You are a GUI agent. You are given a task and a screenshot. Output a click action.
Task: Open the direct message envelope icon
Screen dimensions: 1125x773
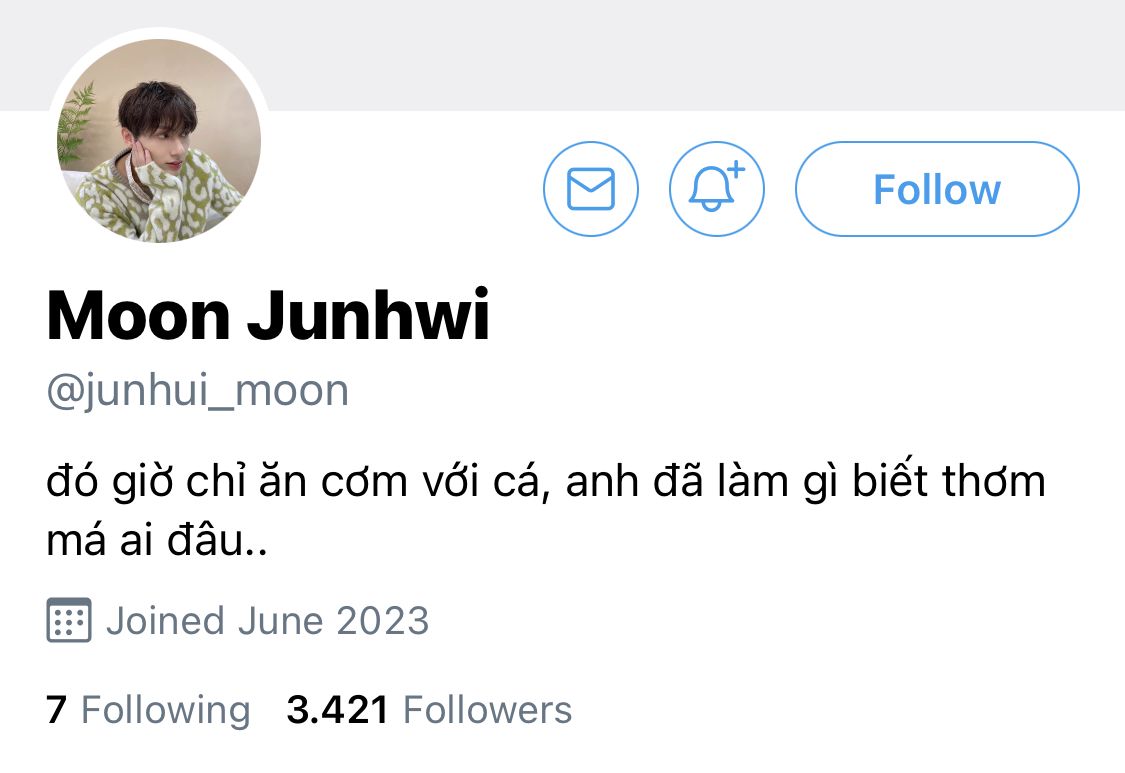click(590, 189)
